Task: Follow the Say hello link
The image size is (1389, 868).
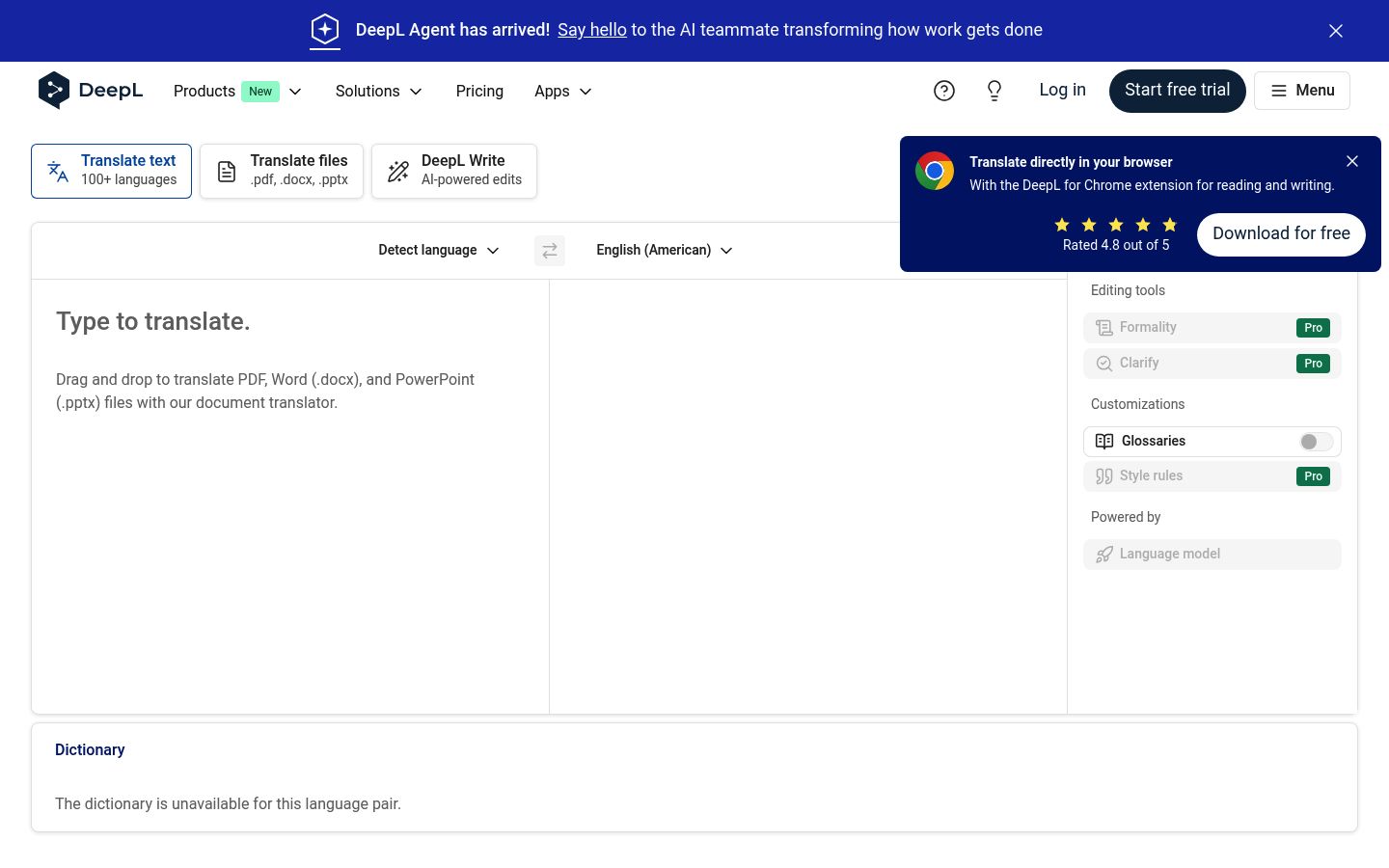Action: point(592,30)
